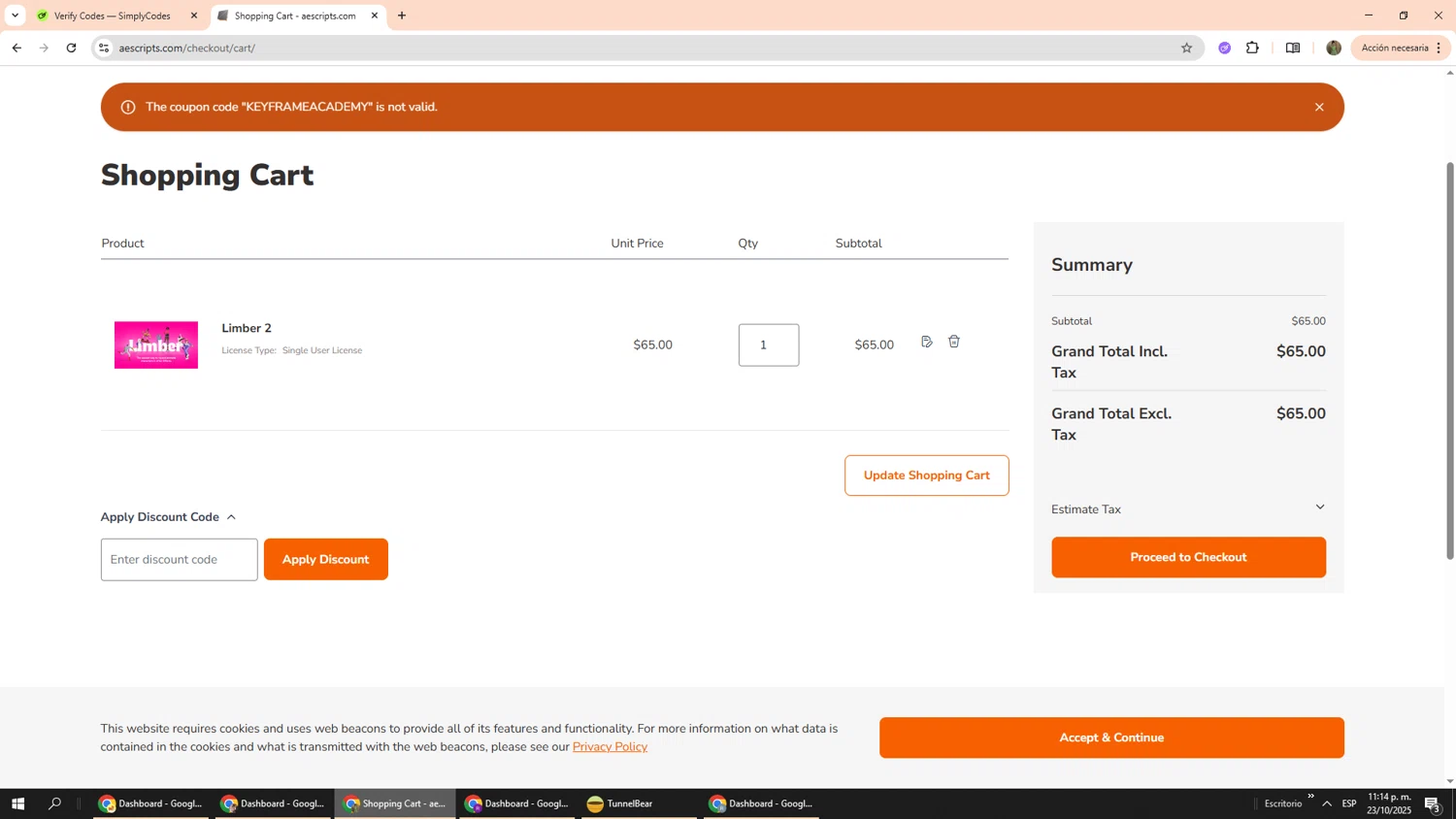Click the page vertical scrollbar

tap(1450, 361)
